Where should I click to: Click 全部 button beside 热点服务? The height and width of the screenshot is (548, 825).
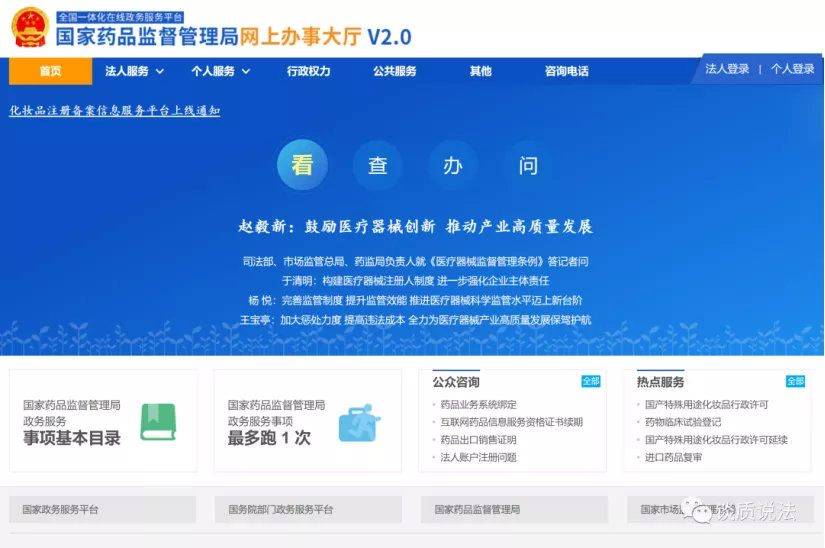click(x=795, y=381)
